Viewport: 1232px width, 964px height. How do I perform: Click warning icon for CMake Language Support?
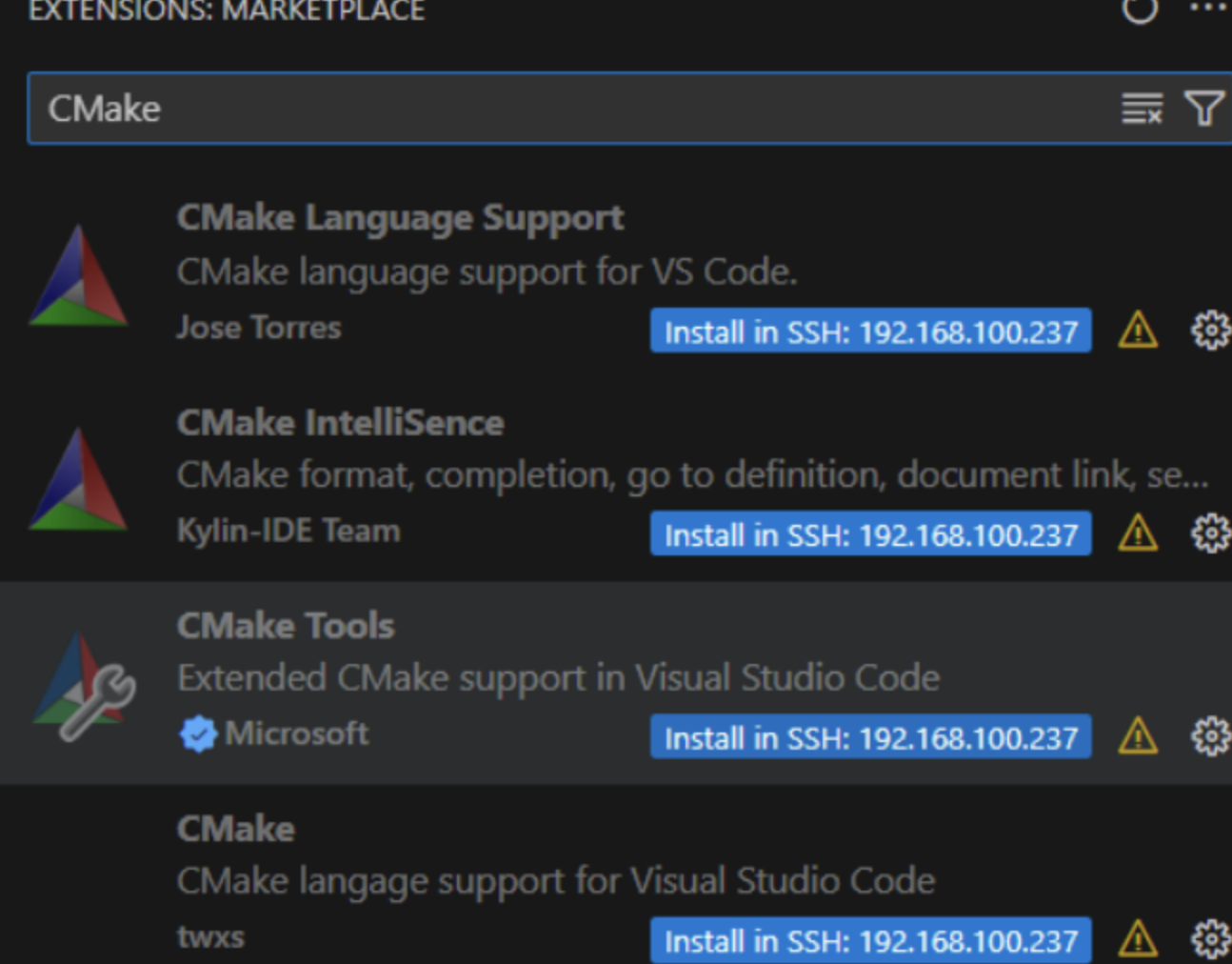[1138, 331]
